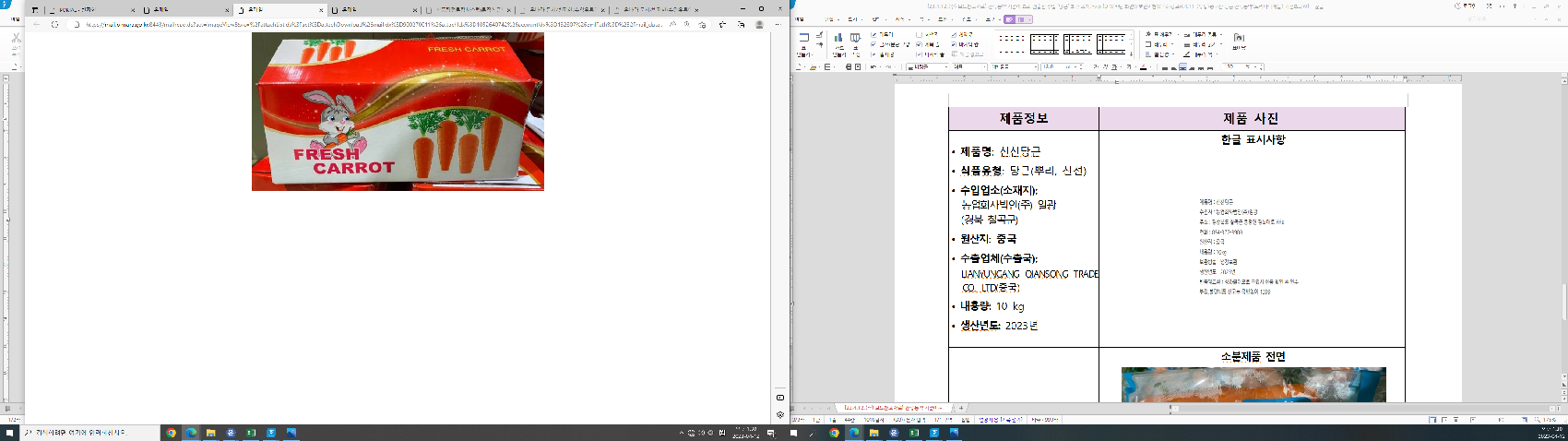Toggle top checkbox in right options column
Screen dimensions: 1568x441
(x=955, y=34)
